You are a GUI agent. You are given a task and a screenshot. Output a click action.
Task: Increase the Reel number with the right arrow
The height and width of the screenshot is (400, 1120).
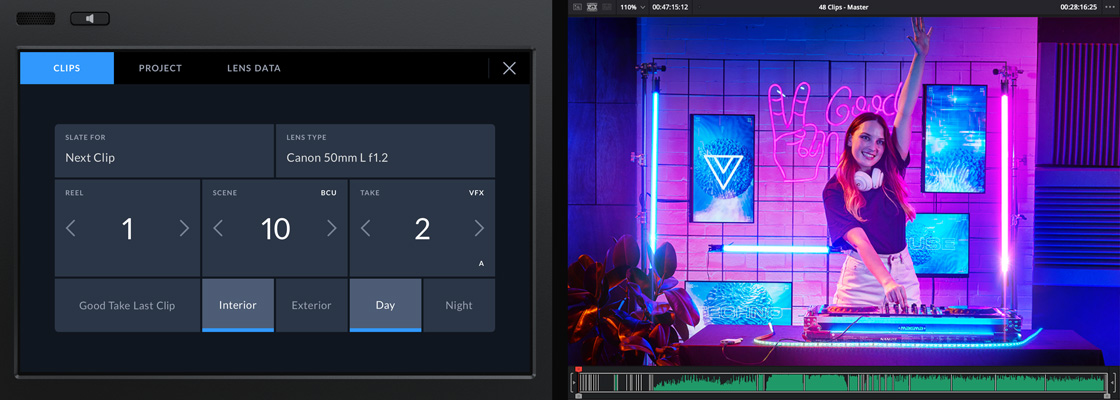pyautogui.click(x=184, y=229)
